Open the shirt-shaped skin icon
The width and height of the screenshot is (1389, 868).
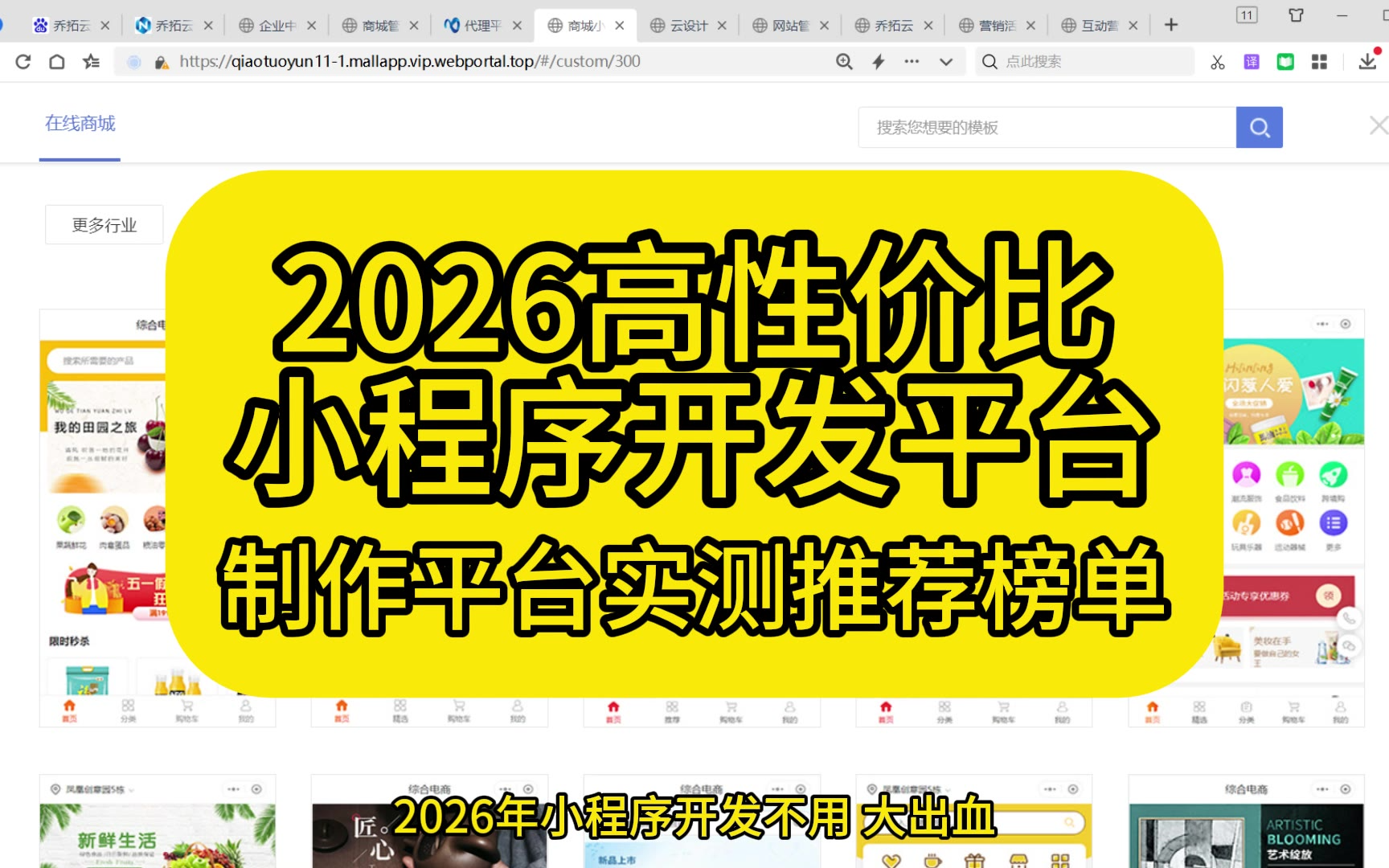pos(1296,15)
